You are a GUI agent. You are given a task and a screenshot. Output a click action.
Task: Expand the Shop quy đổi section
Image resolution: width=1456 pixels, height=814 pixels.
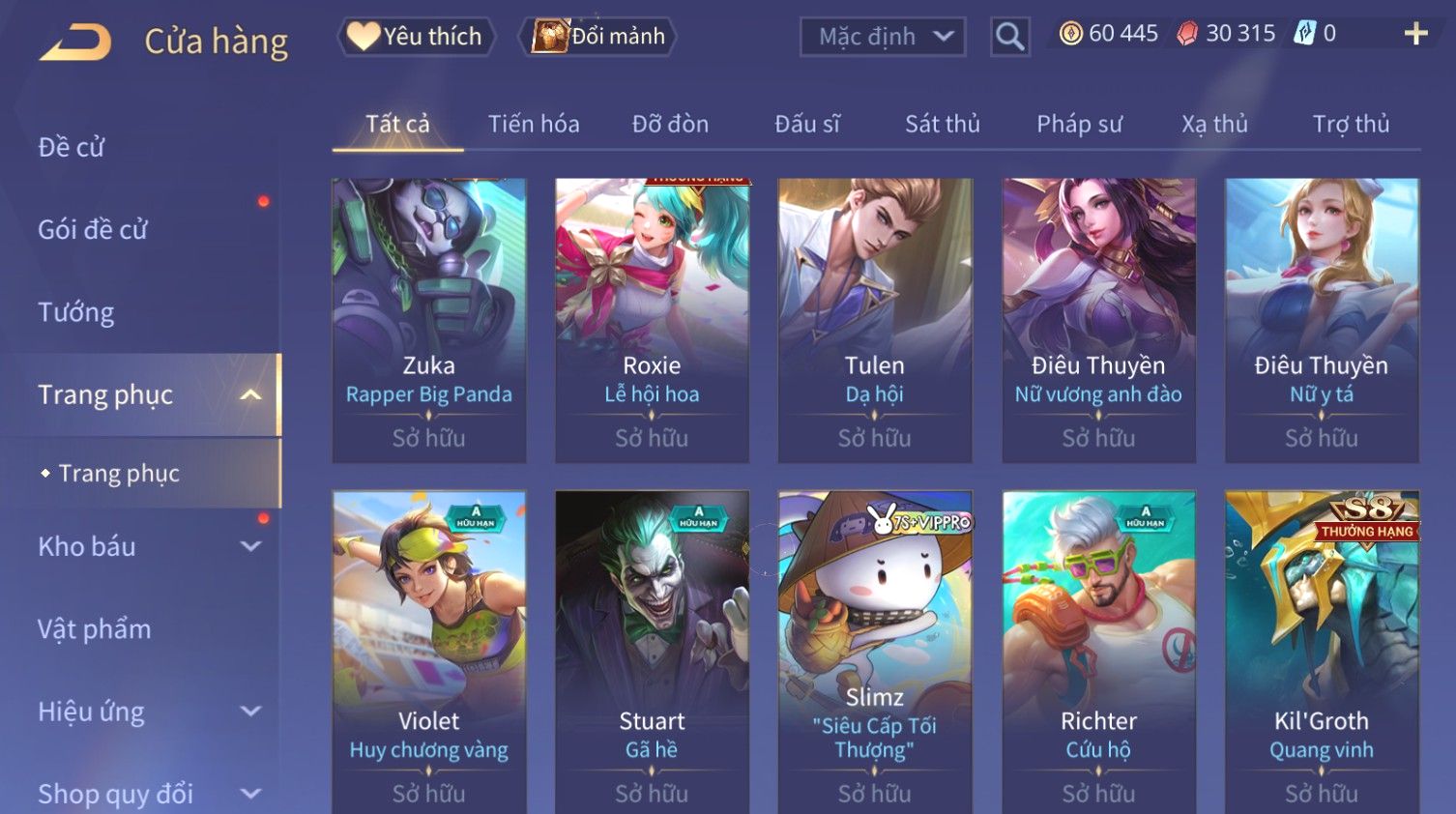click(250, 794)
